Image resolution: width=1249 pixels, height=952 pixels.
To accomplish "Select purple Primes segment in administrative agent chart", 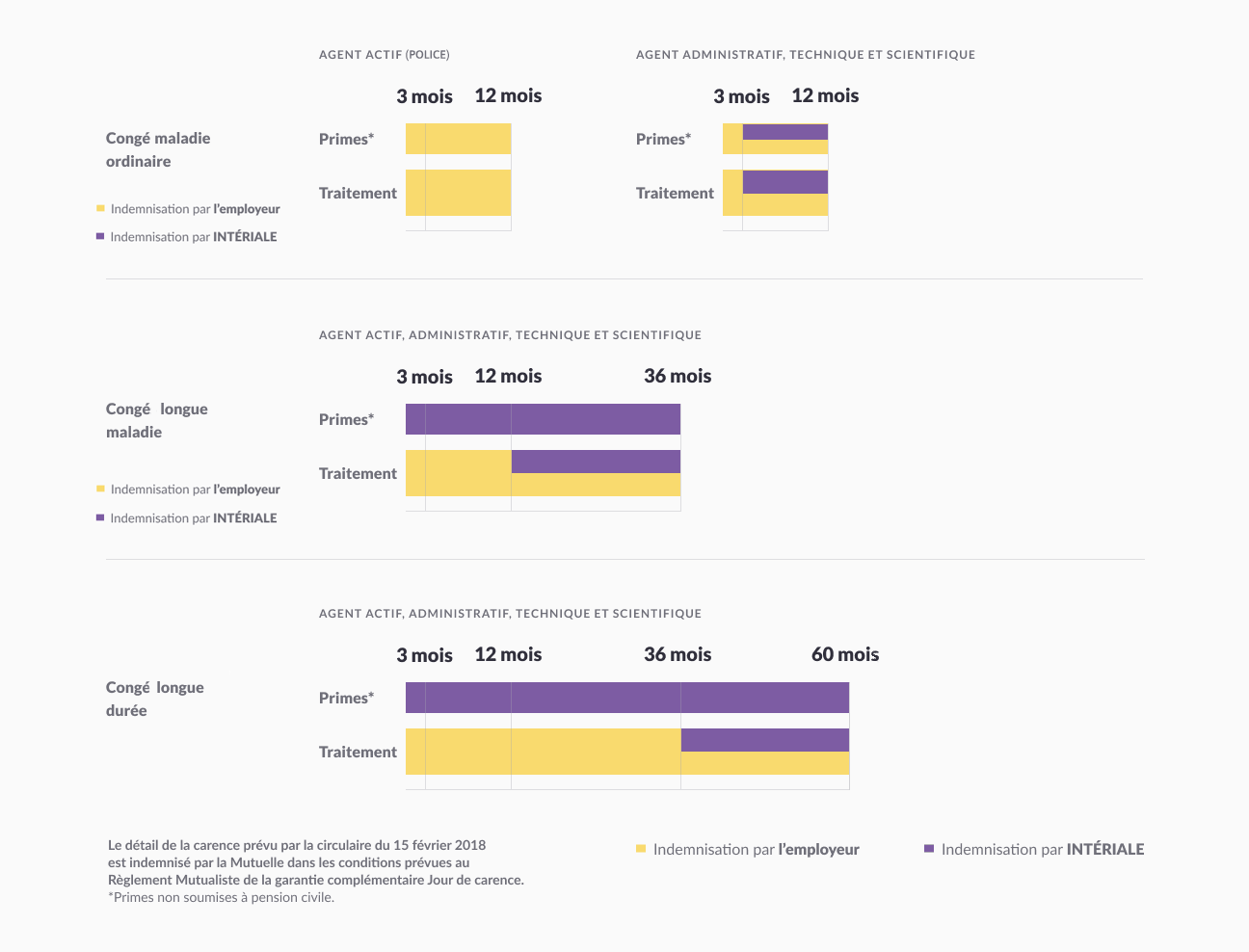I will tap(784, 132).
